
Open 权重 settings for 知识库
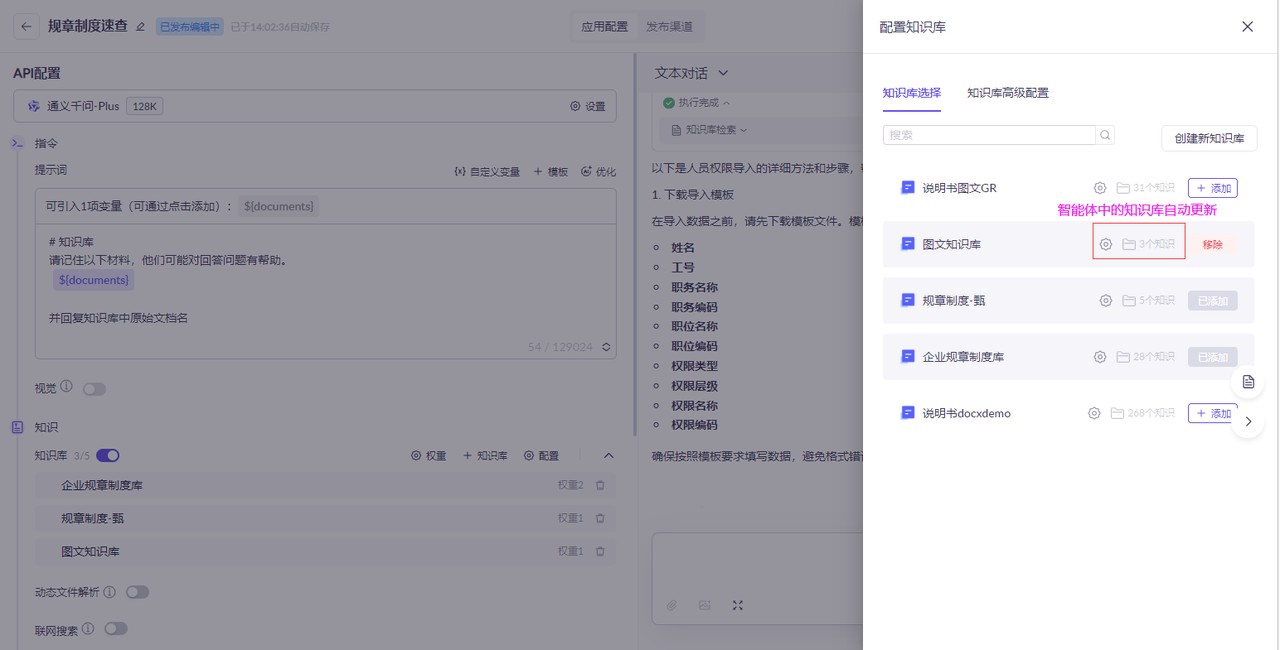(x=428, y=455)
